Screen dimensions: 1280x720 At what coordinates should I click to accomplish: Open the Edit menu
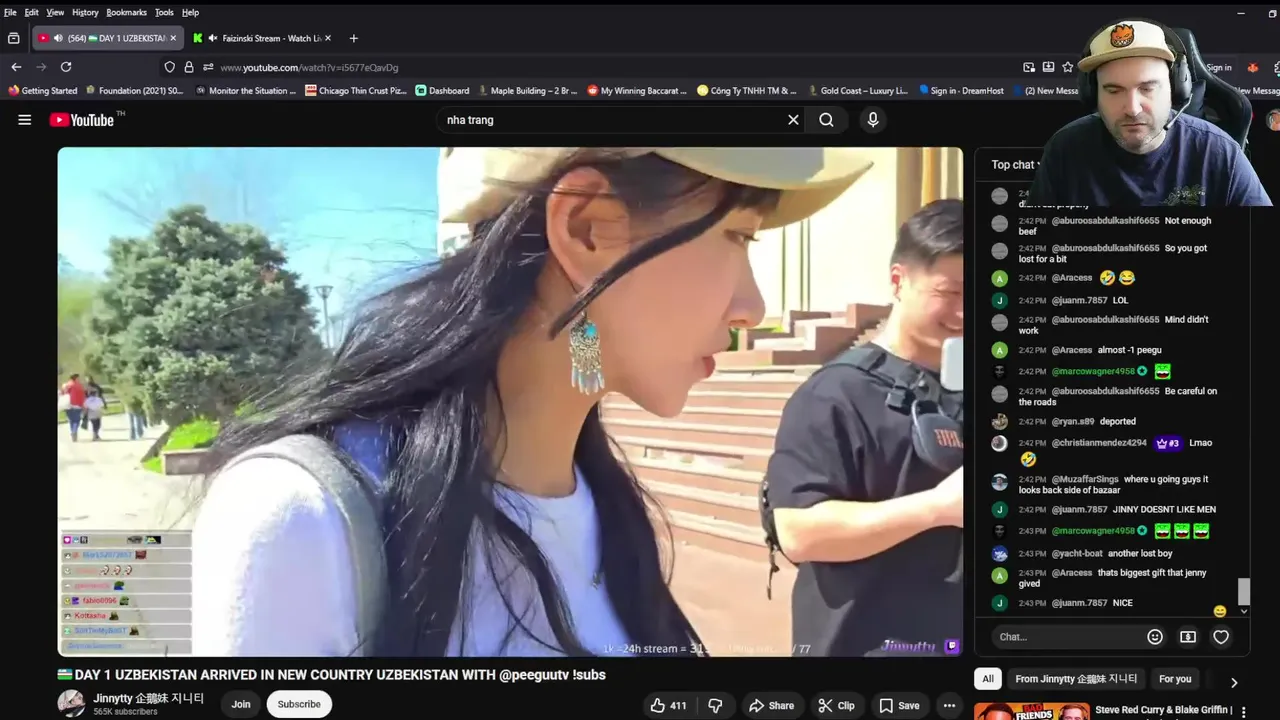pos(32,12)
